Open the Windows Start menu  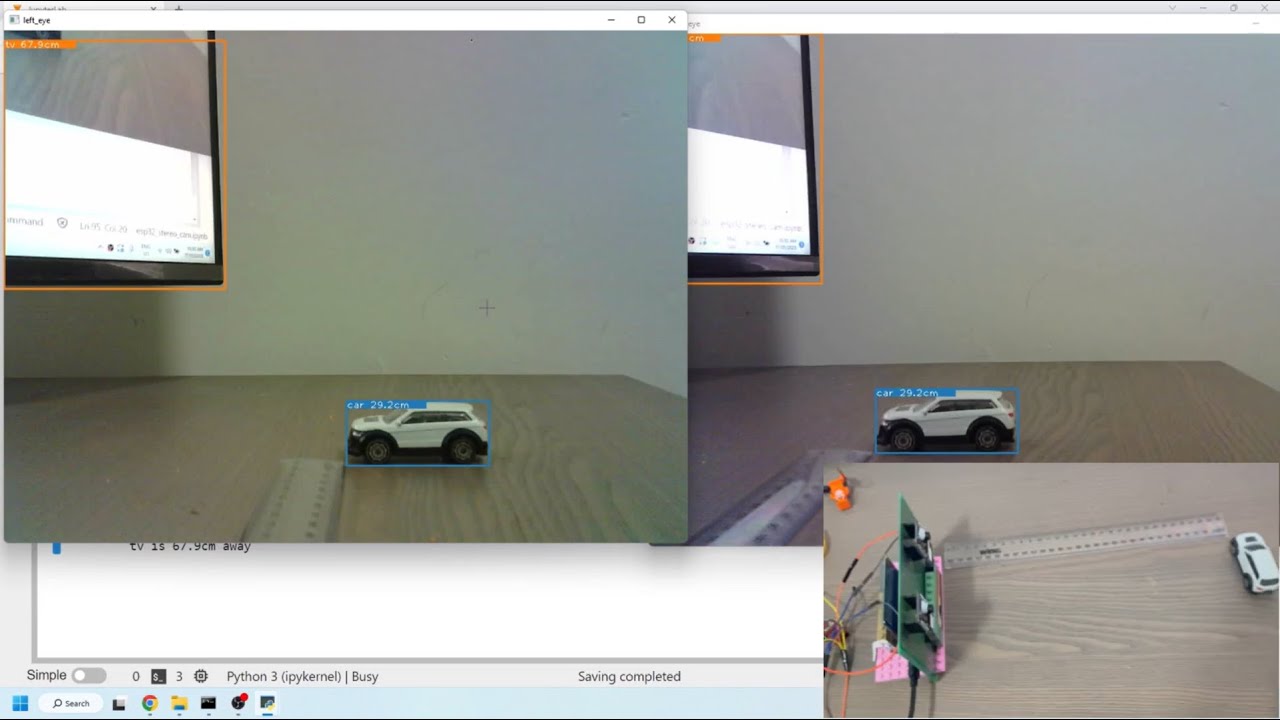tap(20, 703)
